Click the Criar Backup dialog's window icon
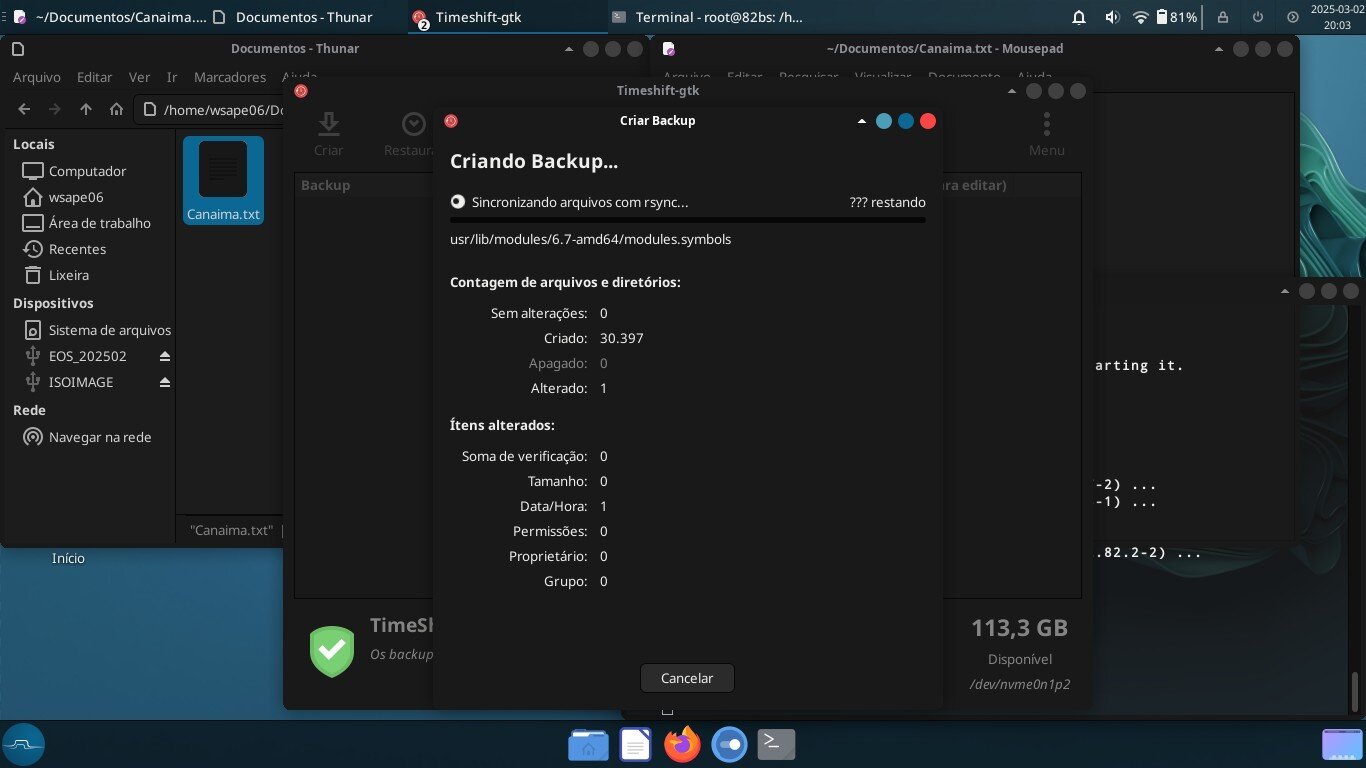 click(x=451, y=121)
